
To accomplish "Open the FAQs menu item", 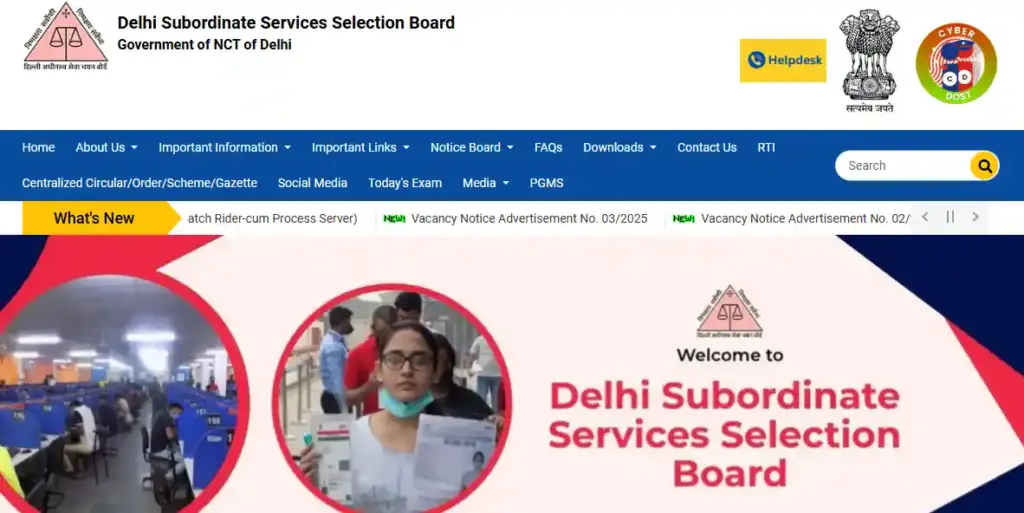I will (548, 148).
